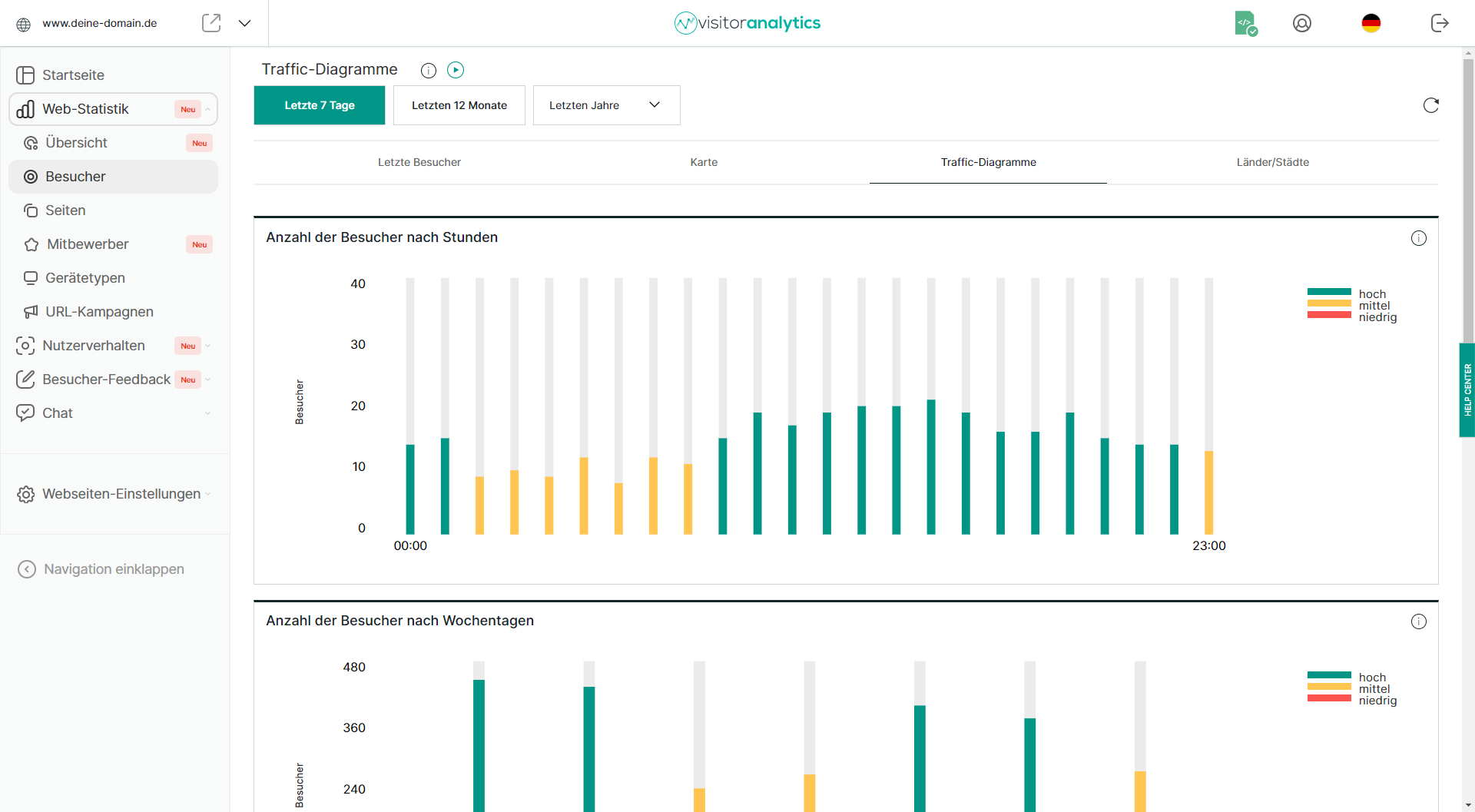Viewport: 1475px width, 812px height.
Task: Open info next to Traffic-Diagramme title
Action: (x=429, y=71)
